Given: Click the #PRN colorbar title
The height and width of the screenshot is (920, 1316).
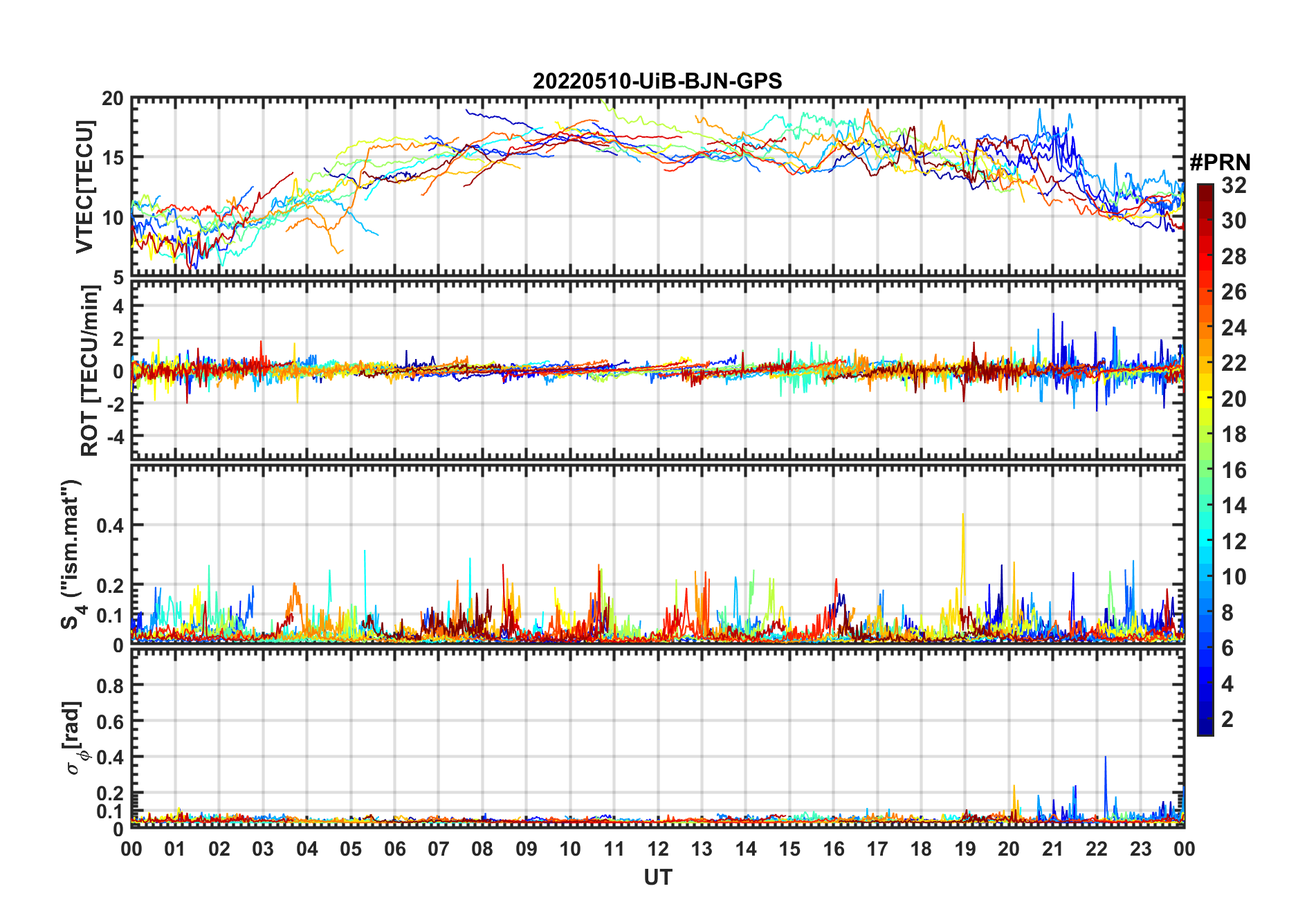Looking at the screenshot, I should (x=1220, y=163).
